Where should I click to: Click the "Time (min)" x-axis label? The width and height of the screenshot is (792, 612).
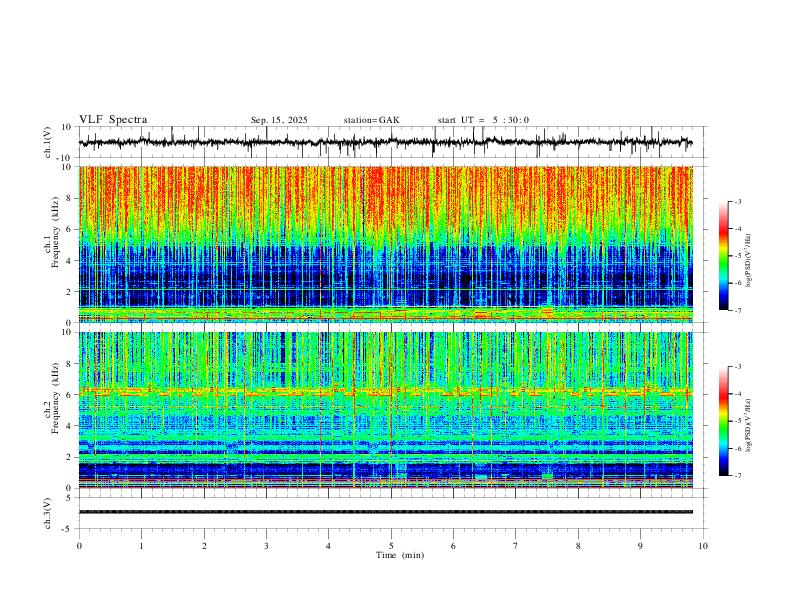click(400, 555)
